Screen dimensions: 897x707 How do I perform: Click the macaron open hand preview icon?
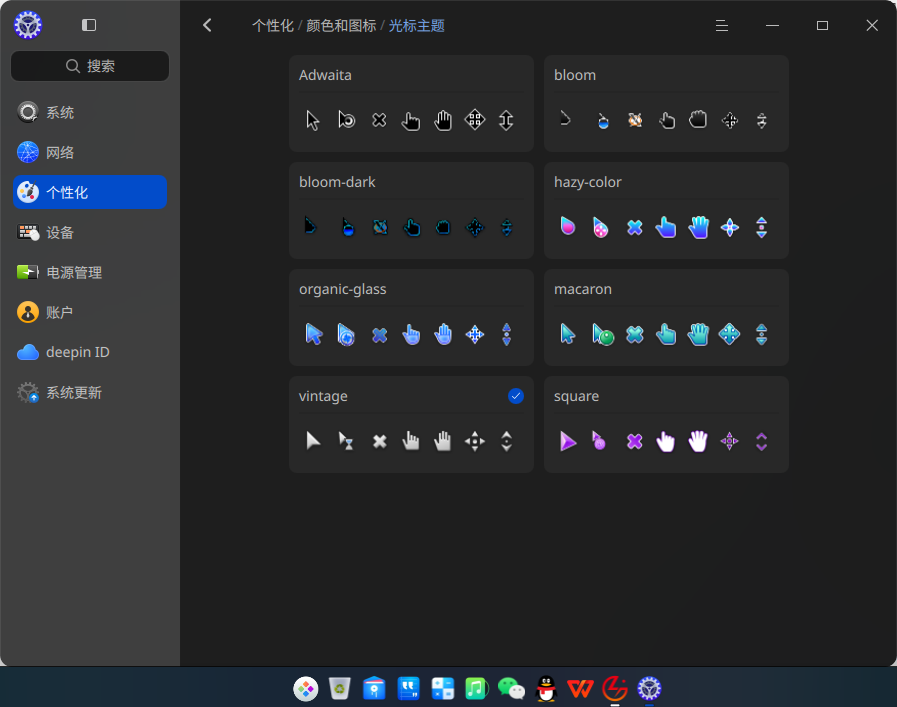[x=698, y=334]
